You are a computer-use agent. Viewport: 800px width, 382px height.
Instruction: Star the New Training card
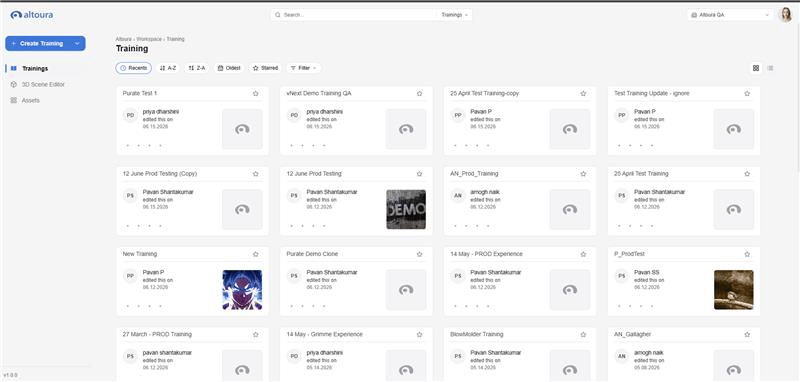[x=256, y=254]
